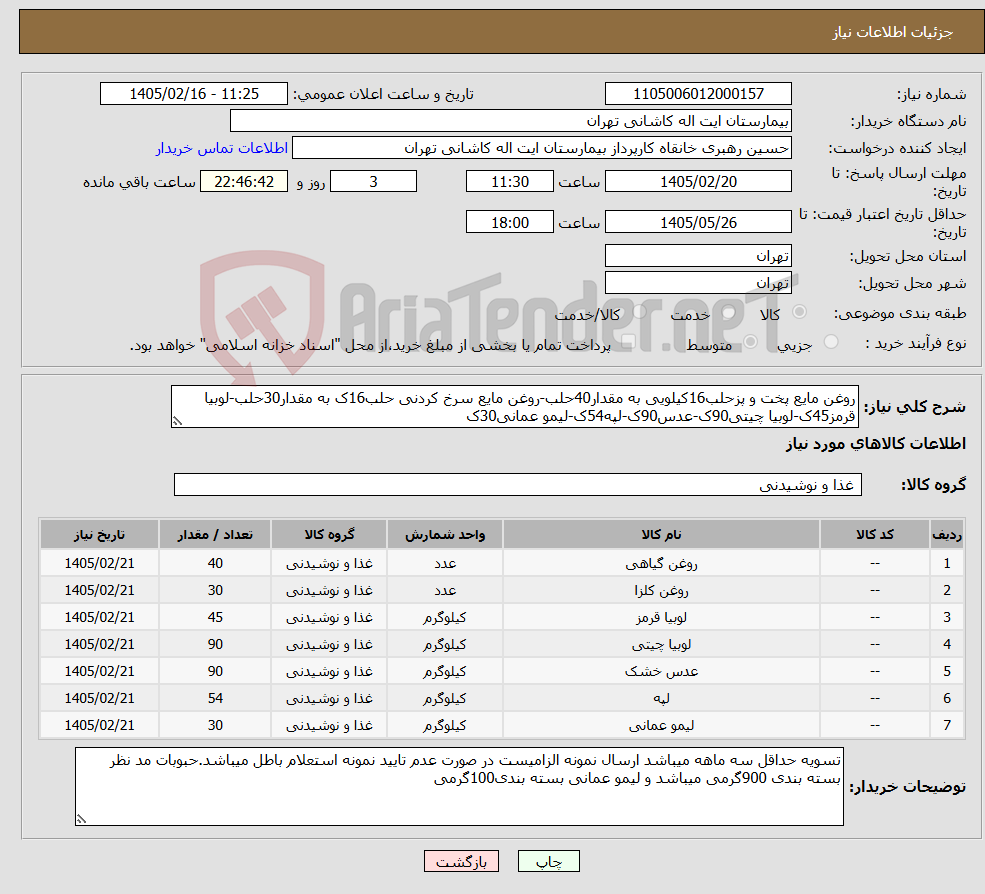Image resolution: width=985 pixels, height=894 pixels.
Task: Click the عدس خشک item name cell
Action: tap(661, 672)
